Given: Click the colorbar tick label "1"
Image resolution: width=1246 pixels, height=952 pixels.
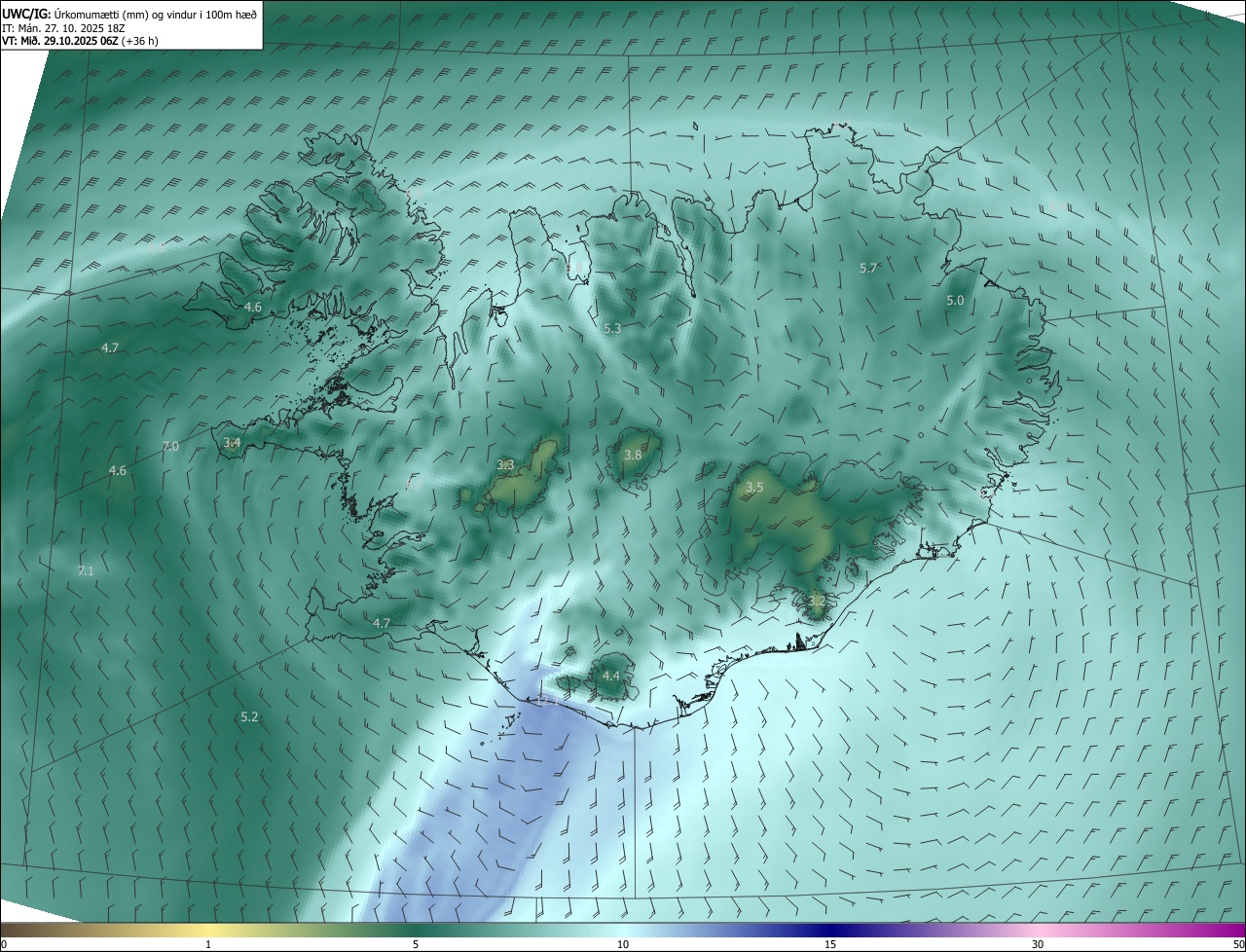Looking at the screenshot, I should click(x=208, y=944).
